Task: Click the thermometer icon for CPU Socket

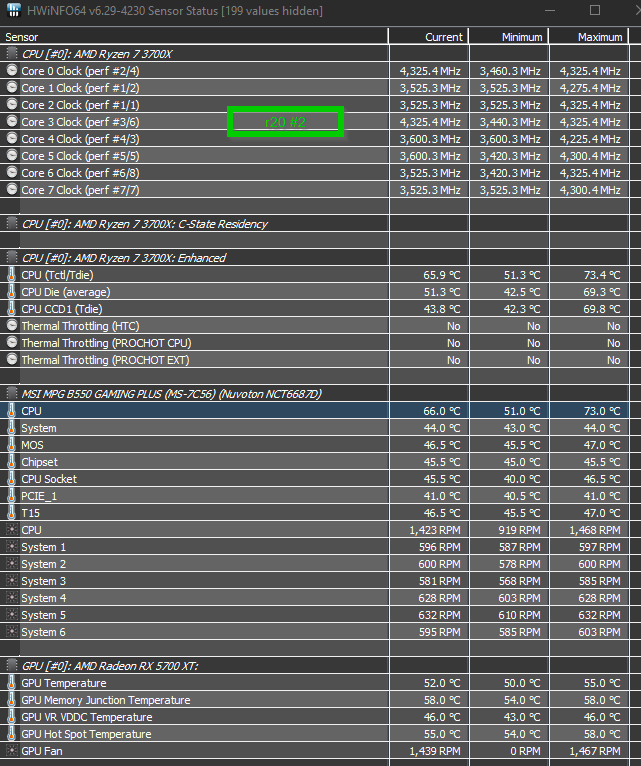Action: (x=12, y=479)
